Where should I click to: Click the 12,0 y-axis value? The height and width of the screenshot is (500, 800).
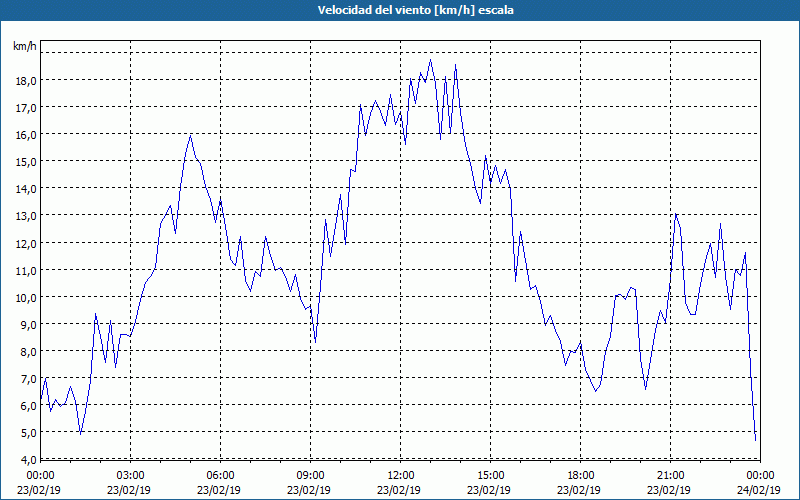pyautogui.click(x=26, y=243)
